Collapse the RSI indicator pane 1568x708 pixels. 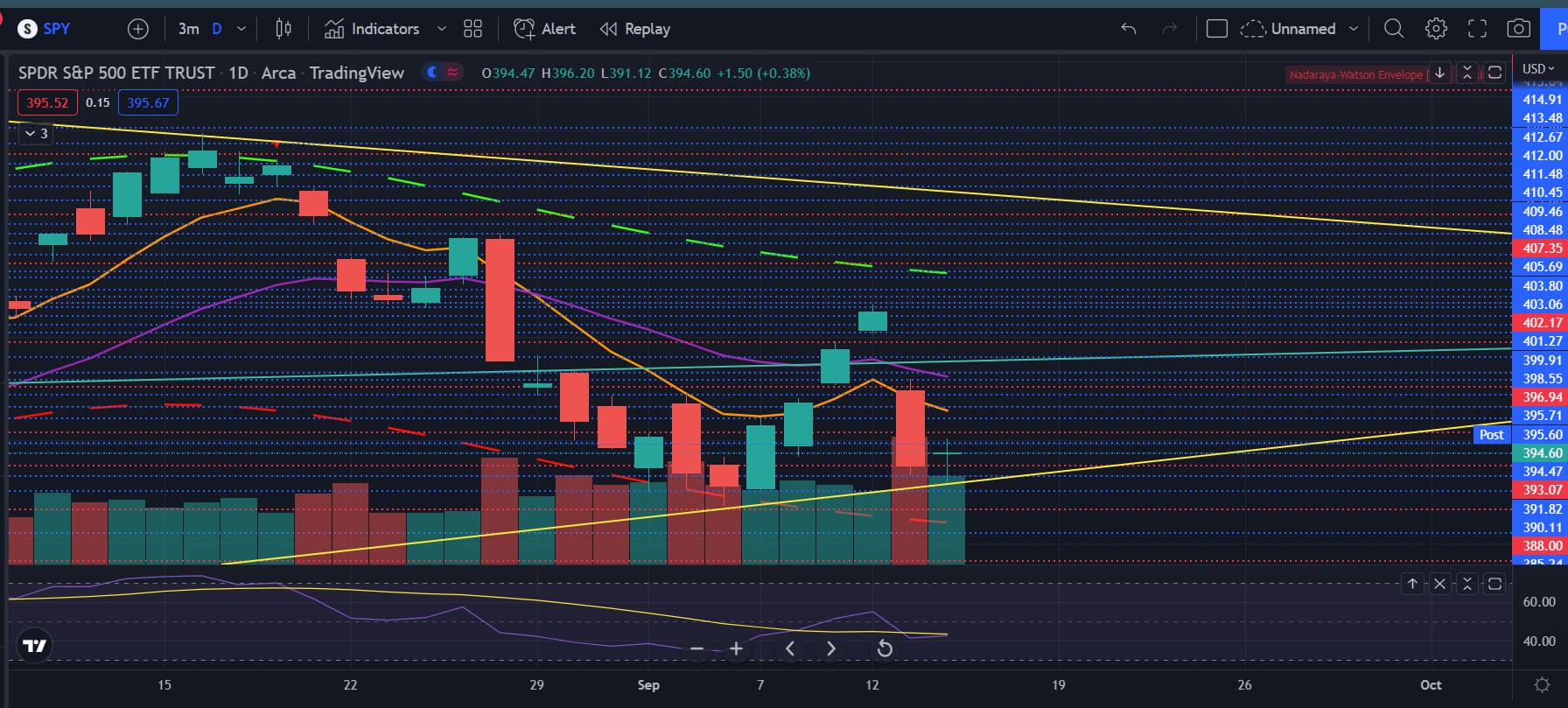(x=1467, y=583)
